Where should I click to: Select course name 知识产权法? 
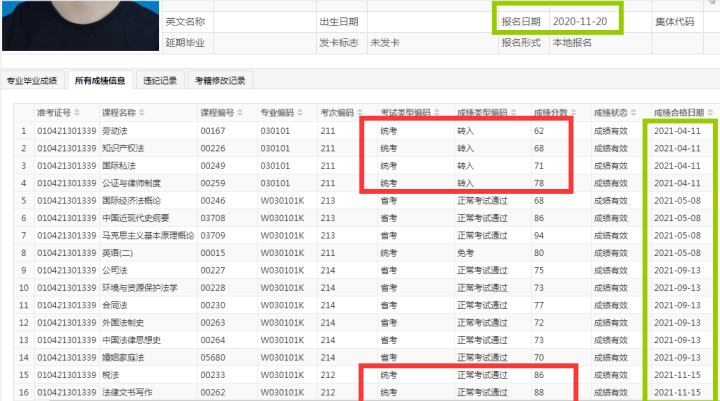(123, 148)
